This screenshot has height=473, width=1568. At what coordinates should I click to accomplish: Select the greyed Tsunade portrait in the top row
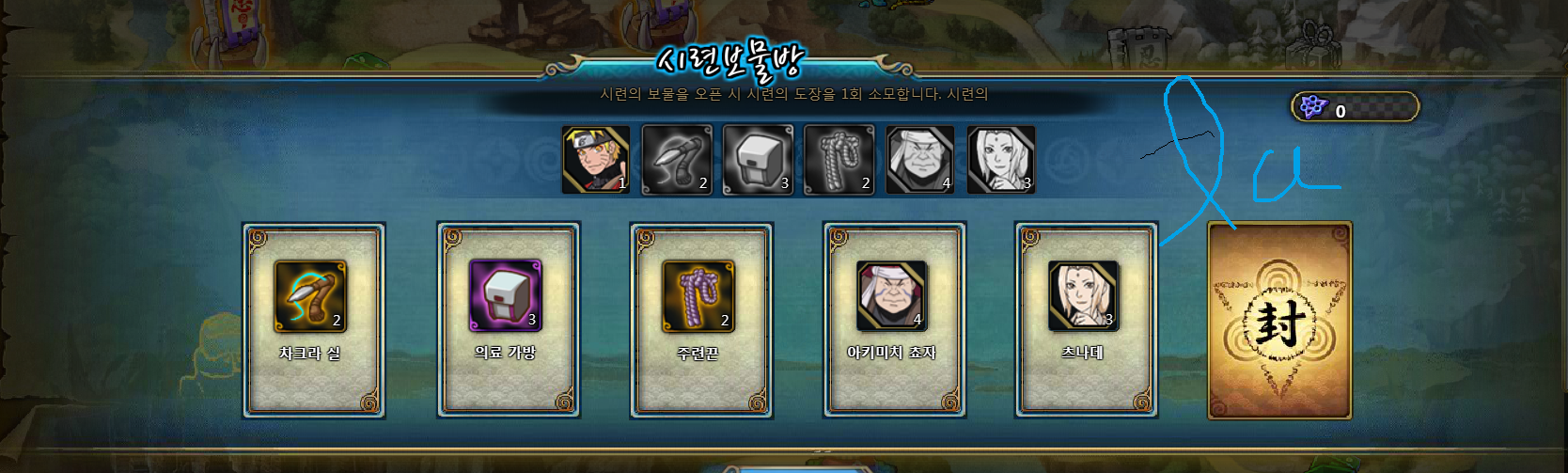pyautogui.click(x=1001, y=160)
